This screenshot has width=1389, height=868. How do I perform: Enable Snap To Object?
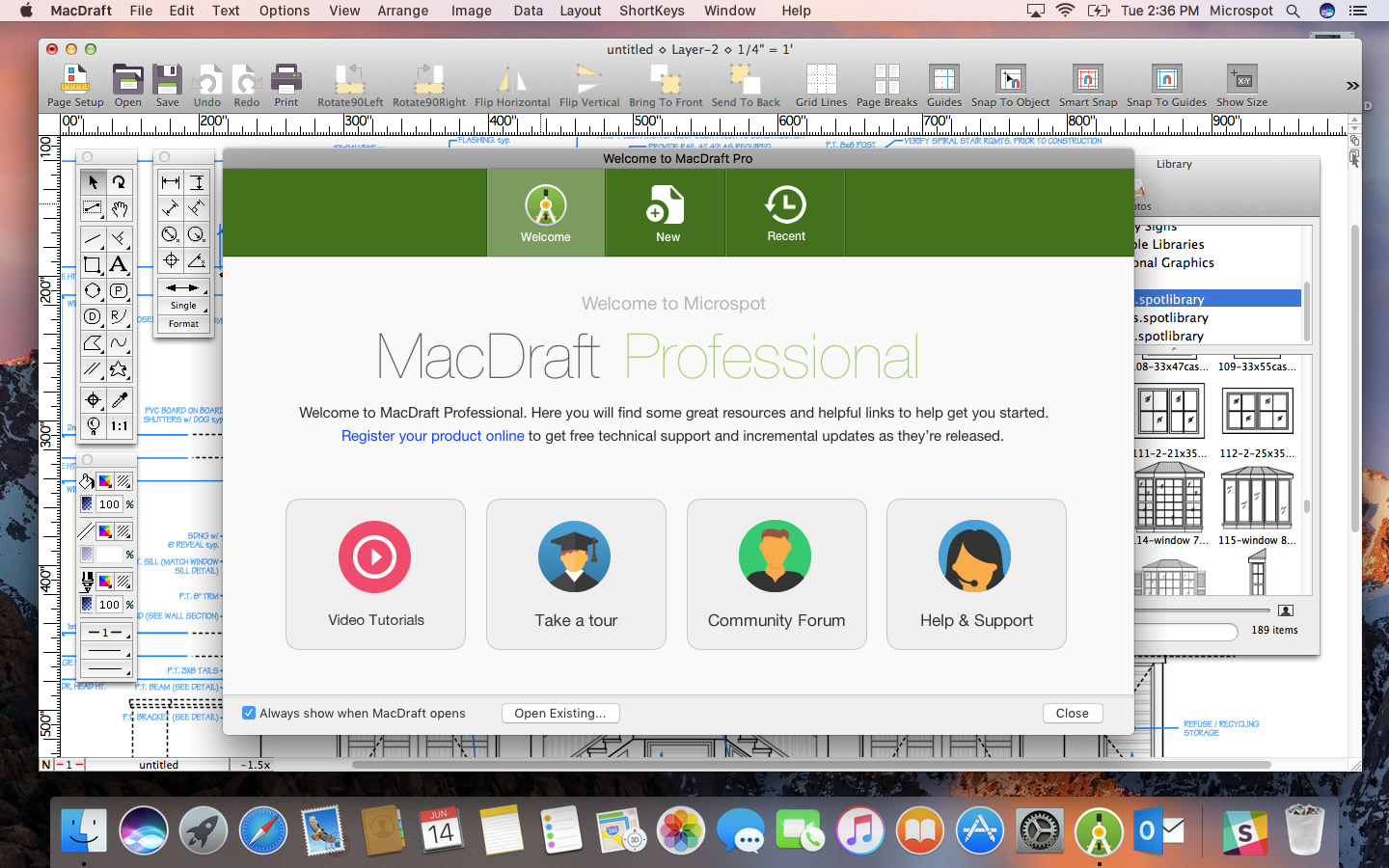[1010, 86]
